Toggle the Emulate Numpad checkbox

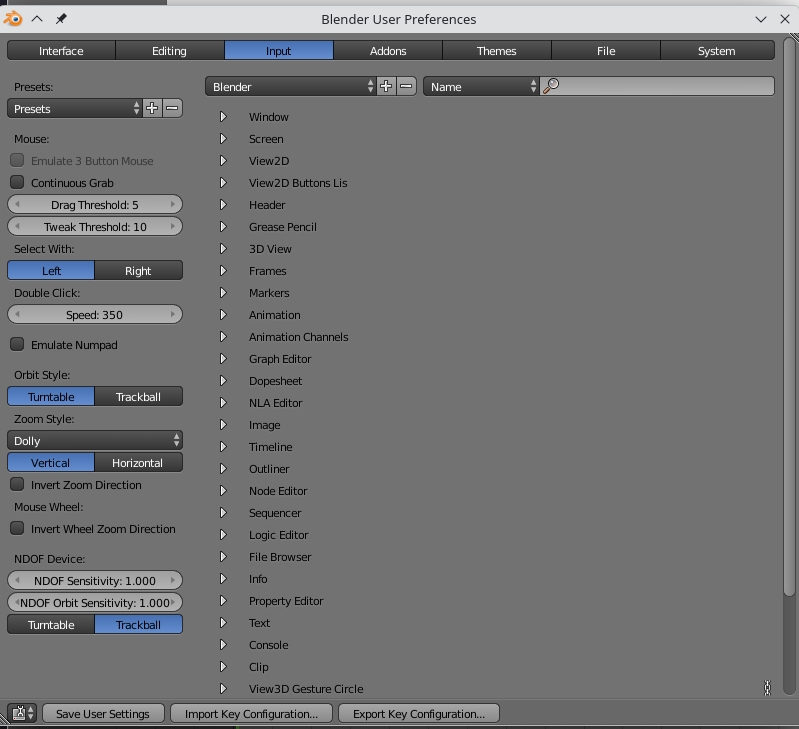click(x=17, y=345)
